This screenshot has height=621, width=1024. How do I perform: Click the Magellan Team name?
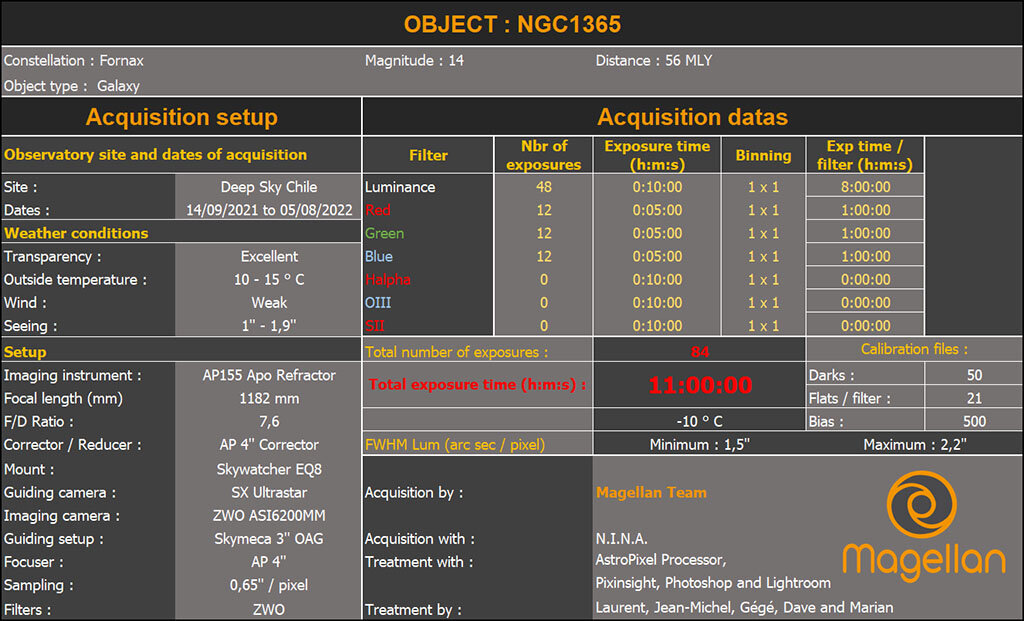pos(651,492)
